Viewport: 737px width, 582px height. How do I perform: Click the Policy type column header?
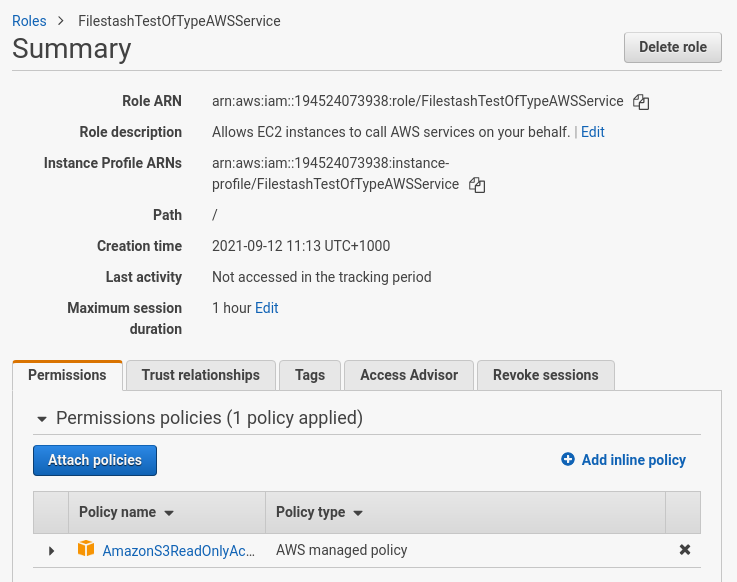(465, 512)
